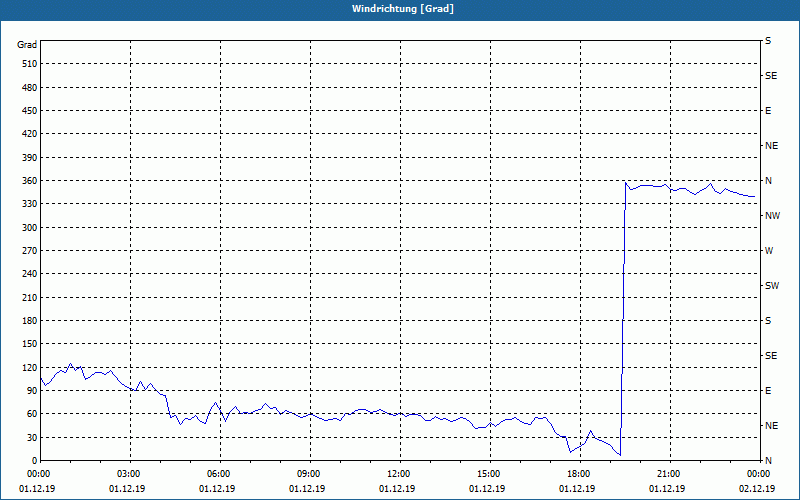
Task: Select the W compass label on right axis
Action: pyautogui.click(x=769, y=251)
